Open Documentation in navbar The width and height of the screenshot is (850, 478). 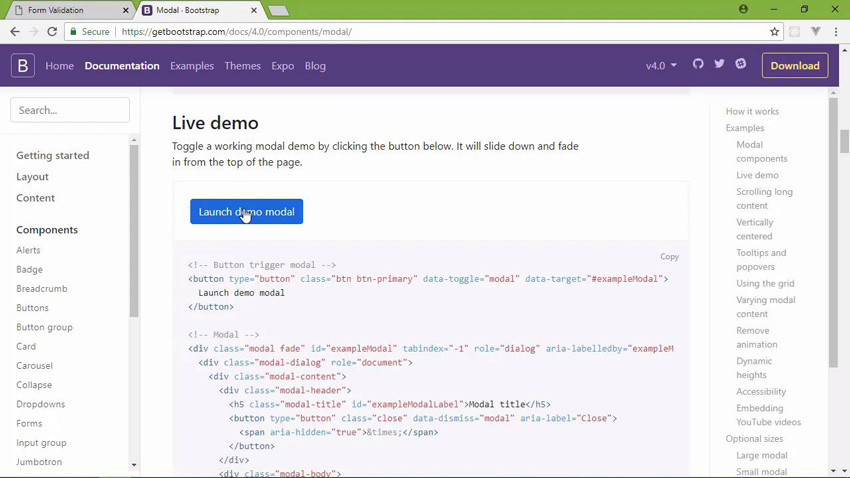tap(122, 66)
